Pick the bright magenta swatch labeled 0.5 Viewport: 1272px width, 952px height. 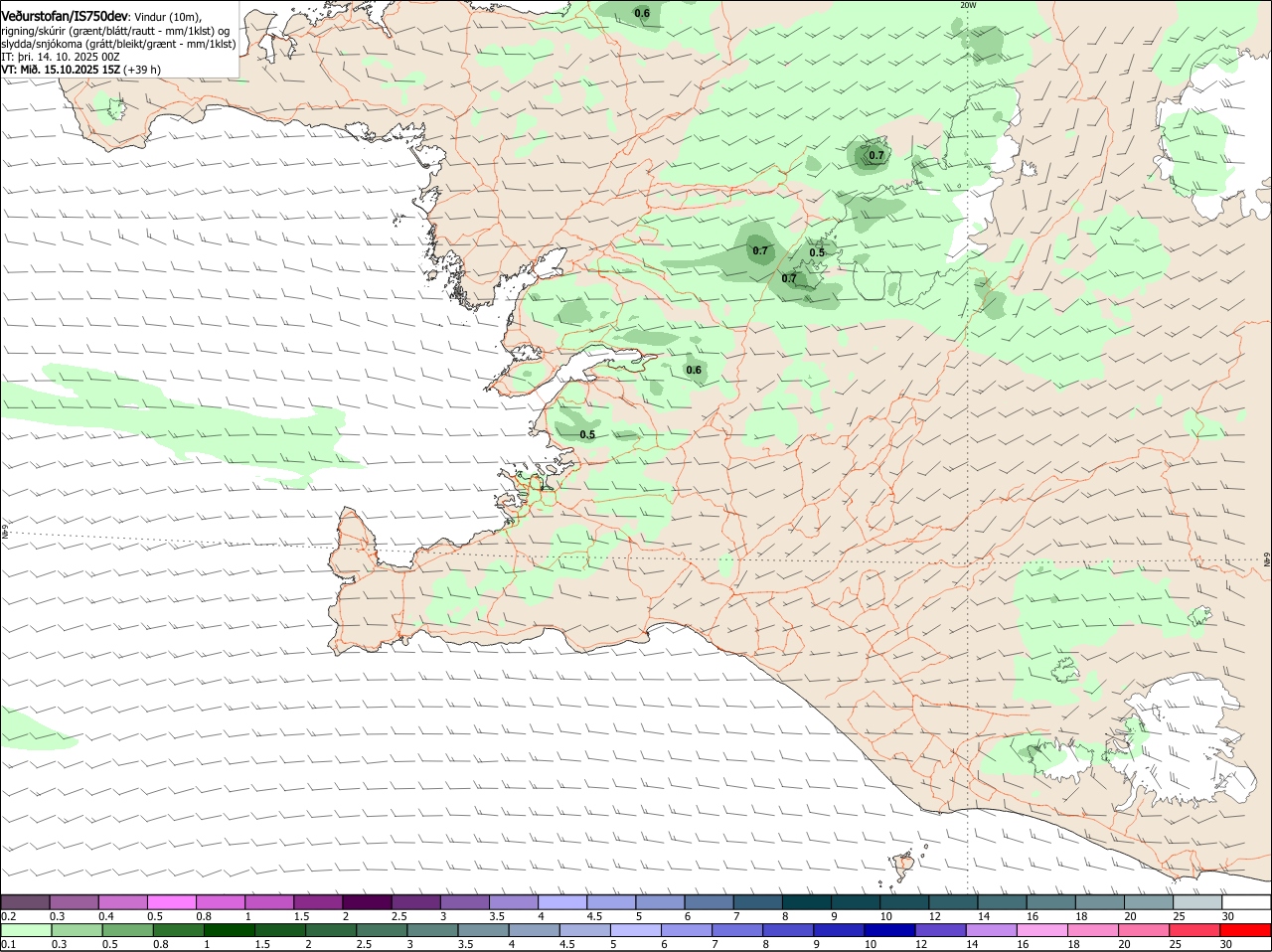172,901
